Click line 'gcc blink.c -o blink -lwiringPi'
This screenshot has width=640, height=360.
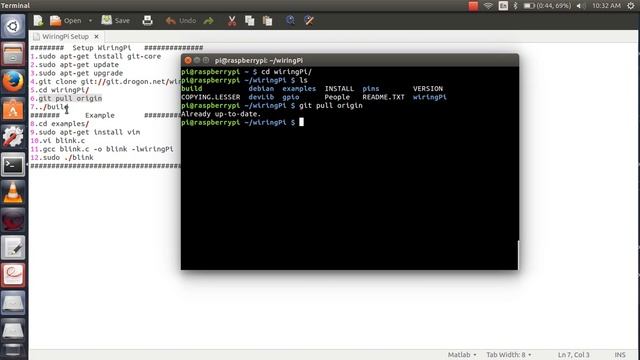[108, 149]
